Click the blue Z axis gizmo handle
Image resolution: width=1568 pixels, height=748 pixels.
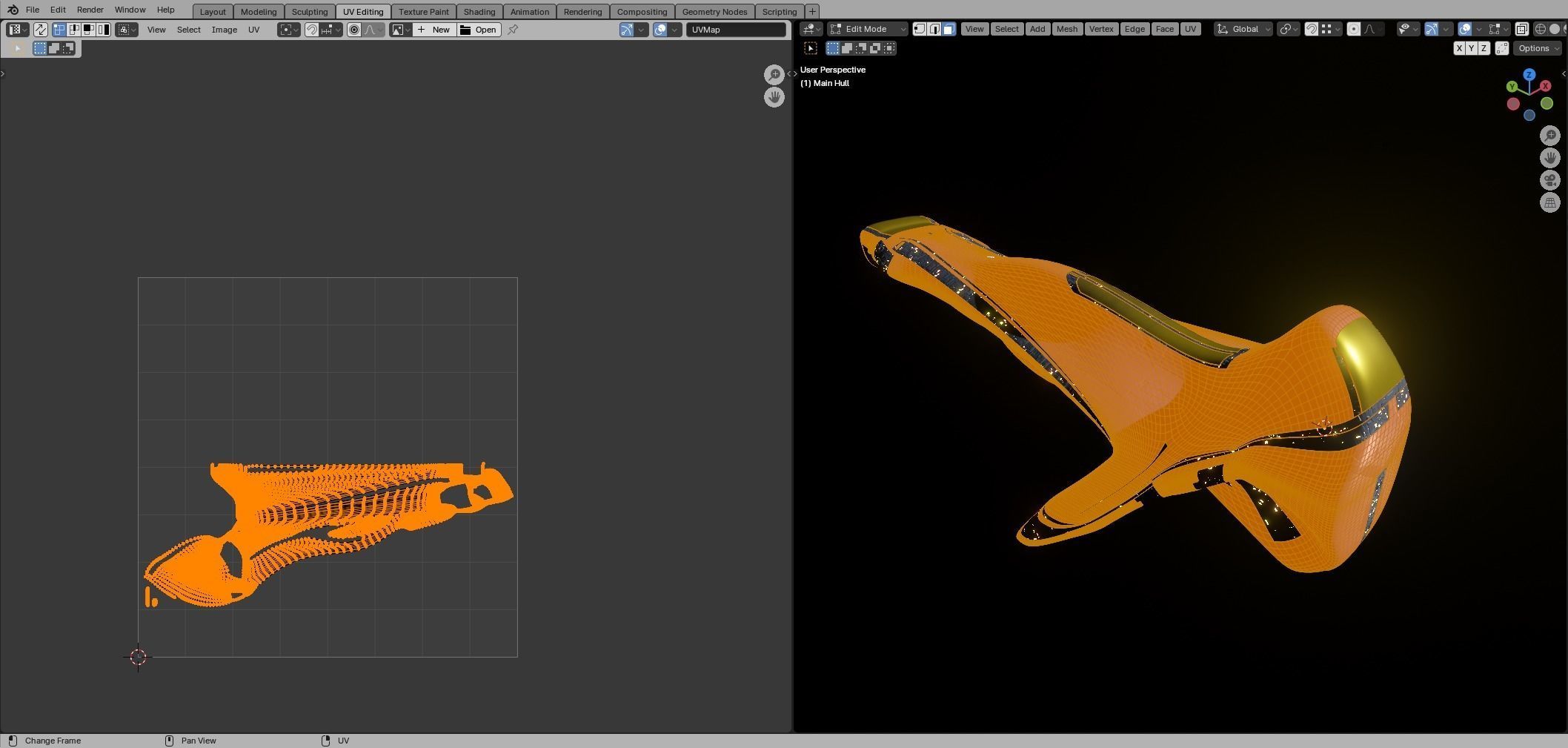coord(1529,75)
